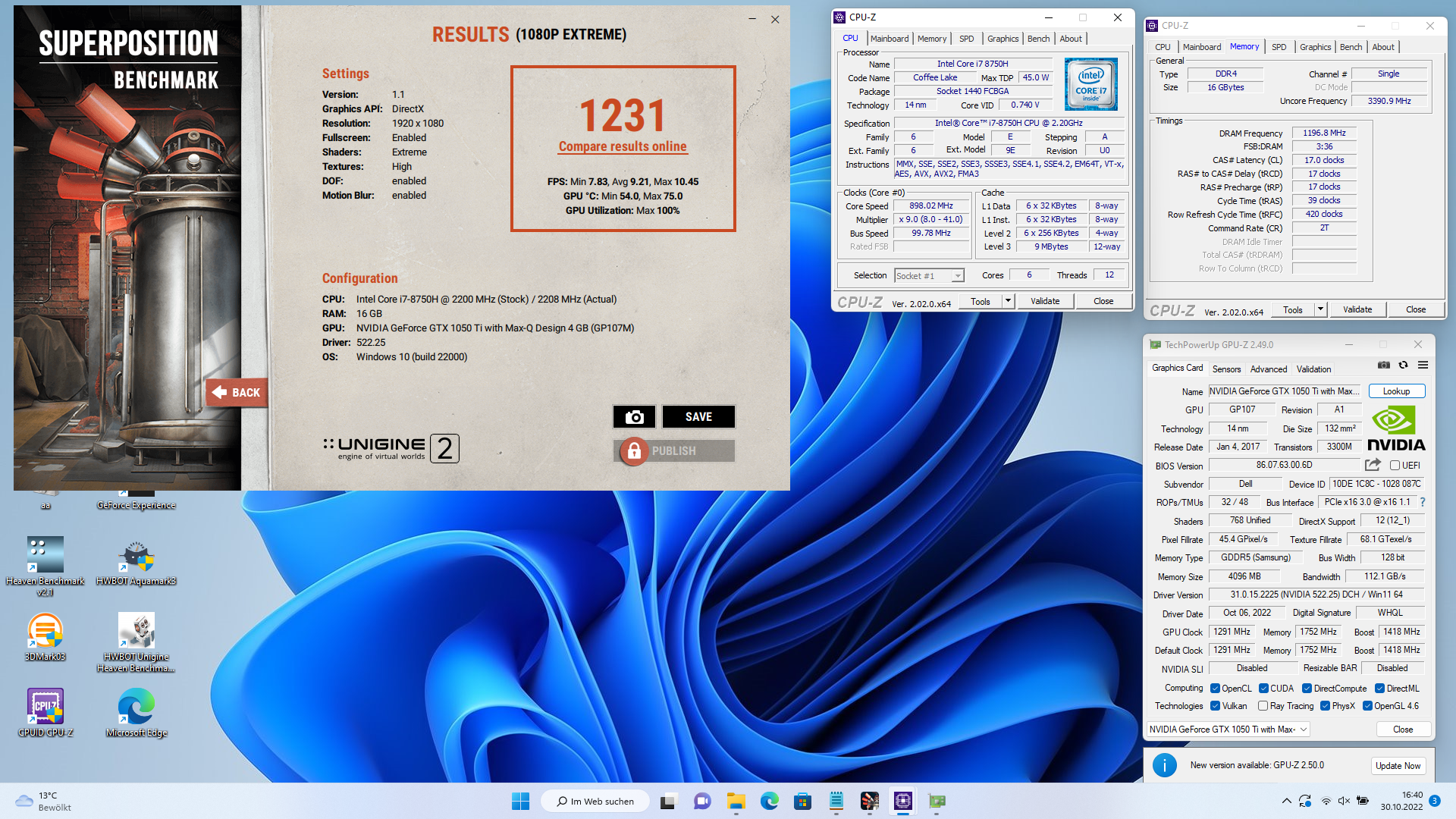Open HWBOT Unigine Heaven Benchmark icon
The width and height of the screenshot is (1456, 819).
(x=136, y=642)
